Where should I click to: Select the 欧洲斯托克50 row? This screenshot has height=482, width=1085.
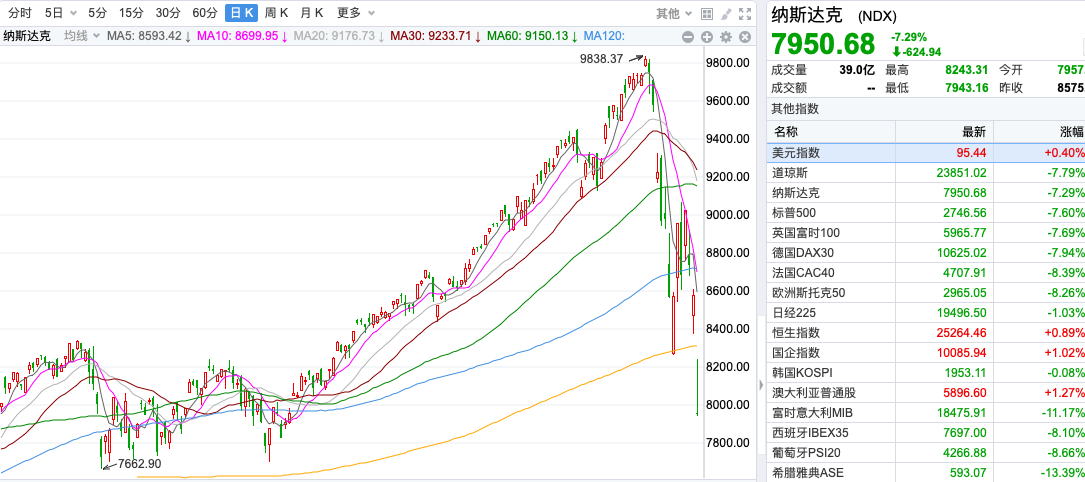point(927,293)
